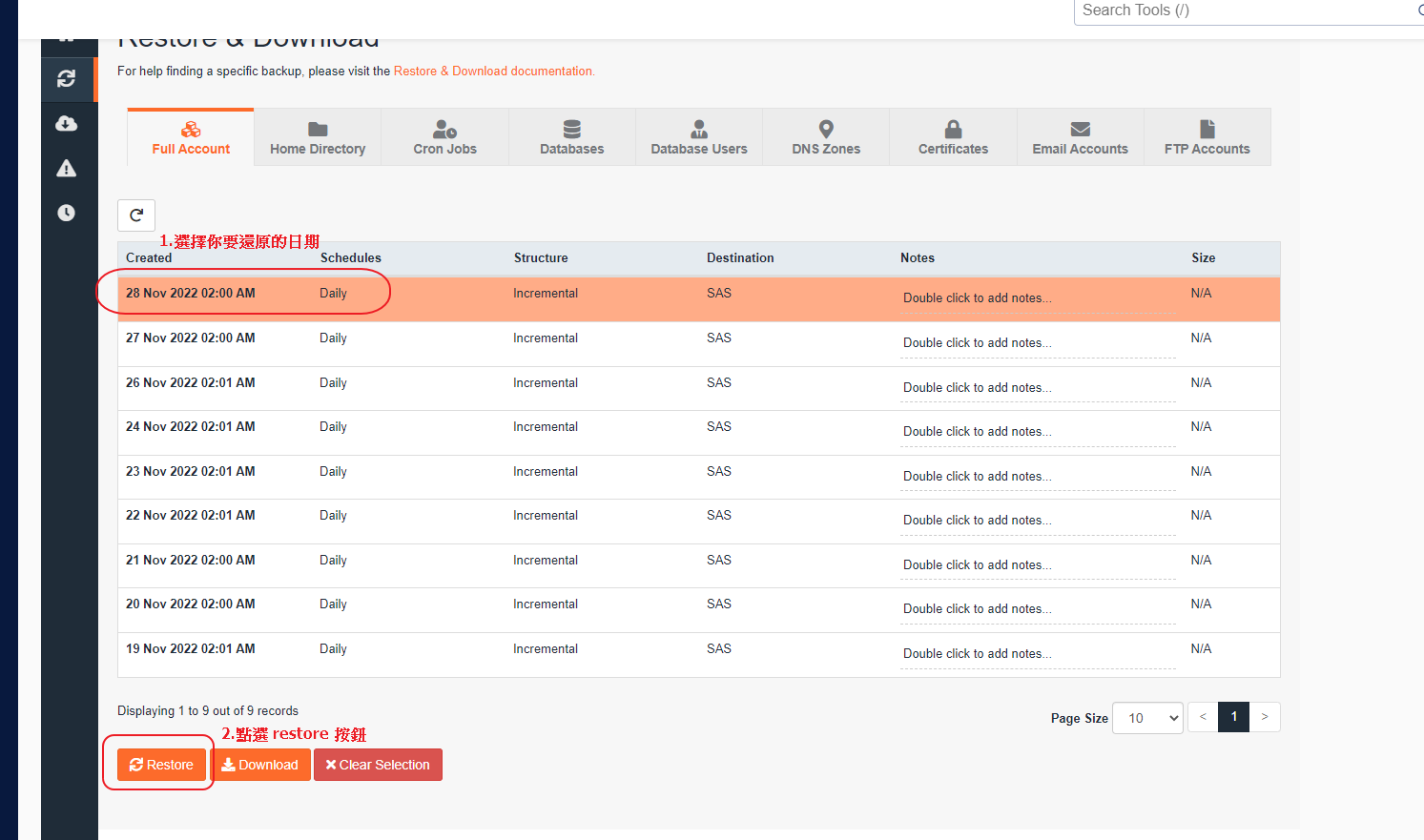Open the Databases restore tab
This screenshot has height=840, width=1424.
point(571,137)
